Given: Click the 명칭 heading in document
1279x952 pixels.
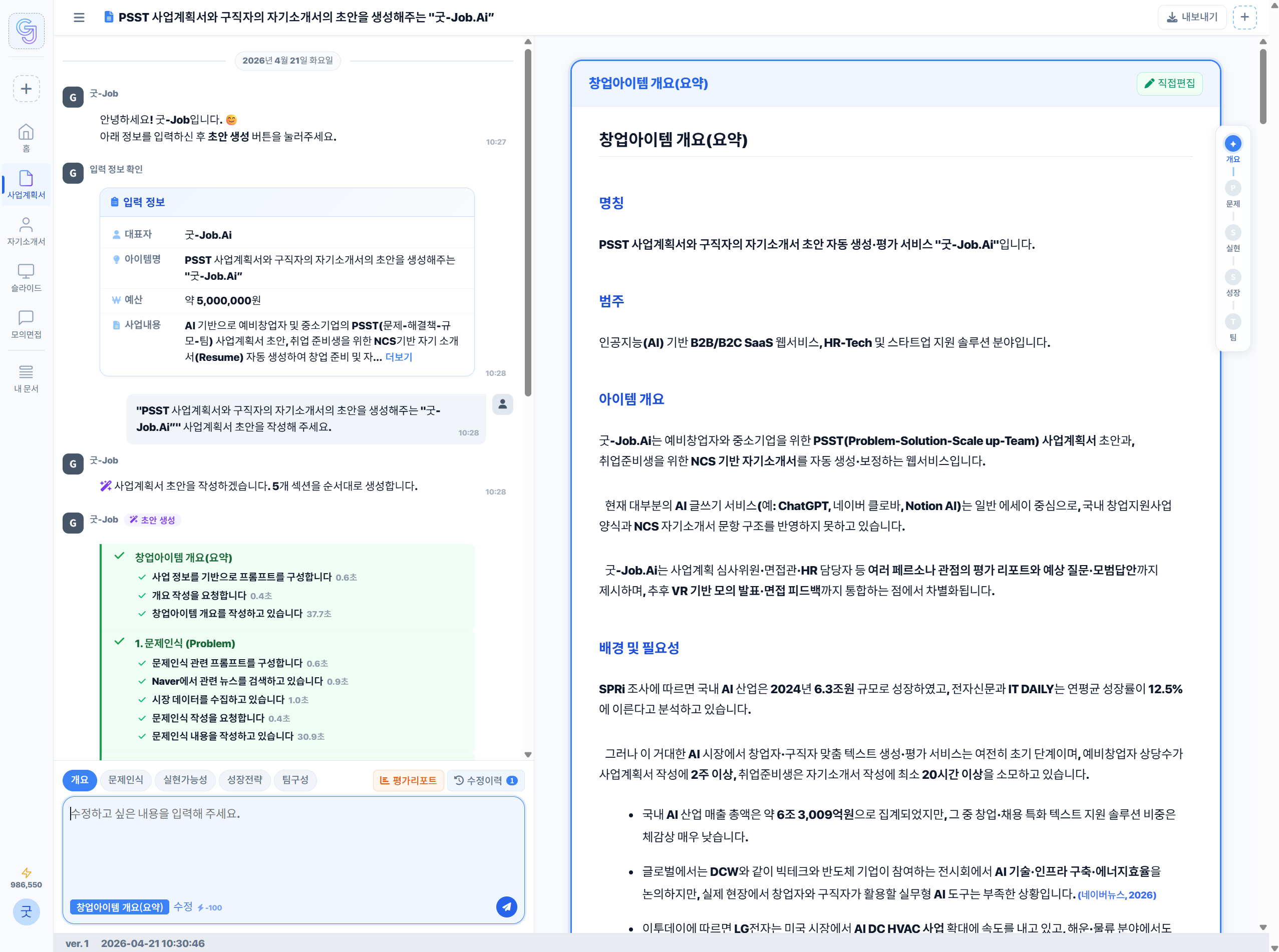Looking at the screenshot, I should [611, 203].
